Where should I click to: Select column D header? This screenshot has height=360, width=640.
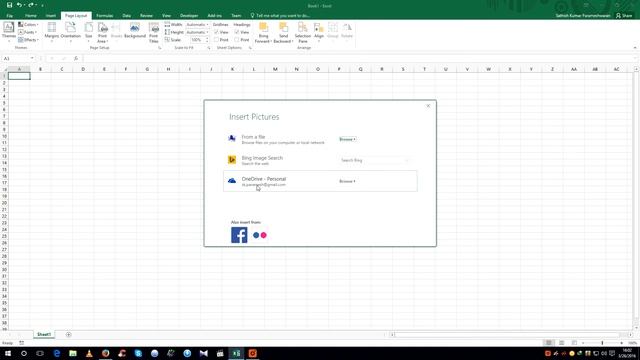pyautogui.click(x=83, y=69)
